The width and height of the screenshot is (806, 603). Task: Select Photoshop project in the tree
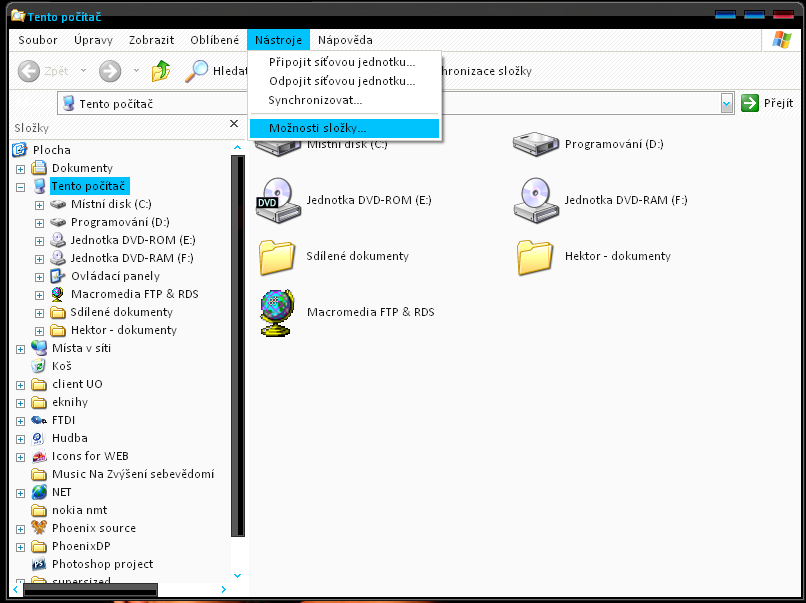coord(102,564)
